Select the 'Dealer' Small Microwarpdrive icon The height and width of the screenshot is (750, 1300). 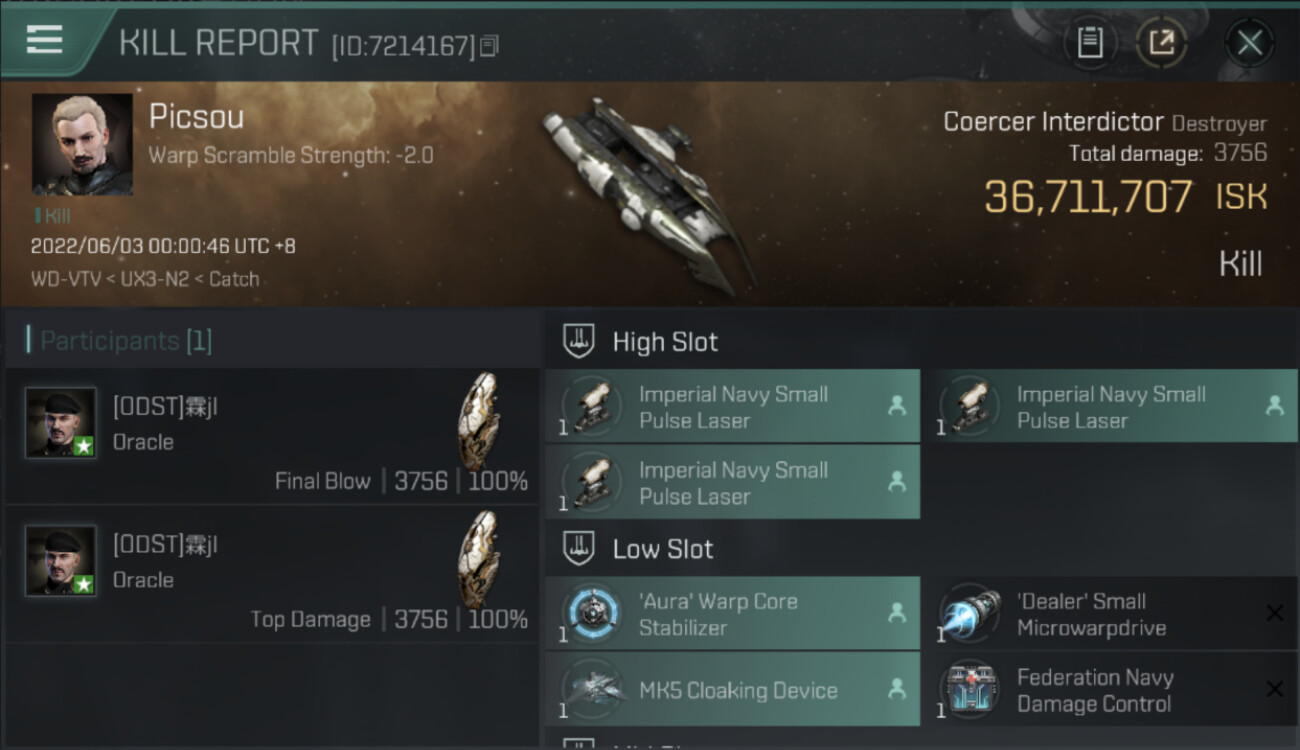click(970, 614)
